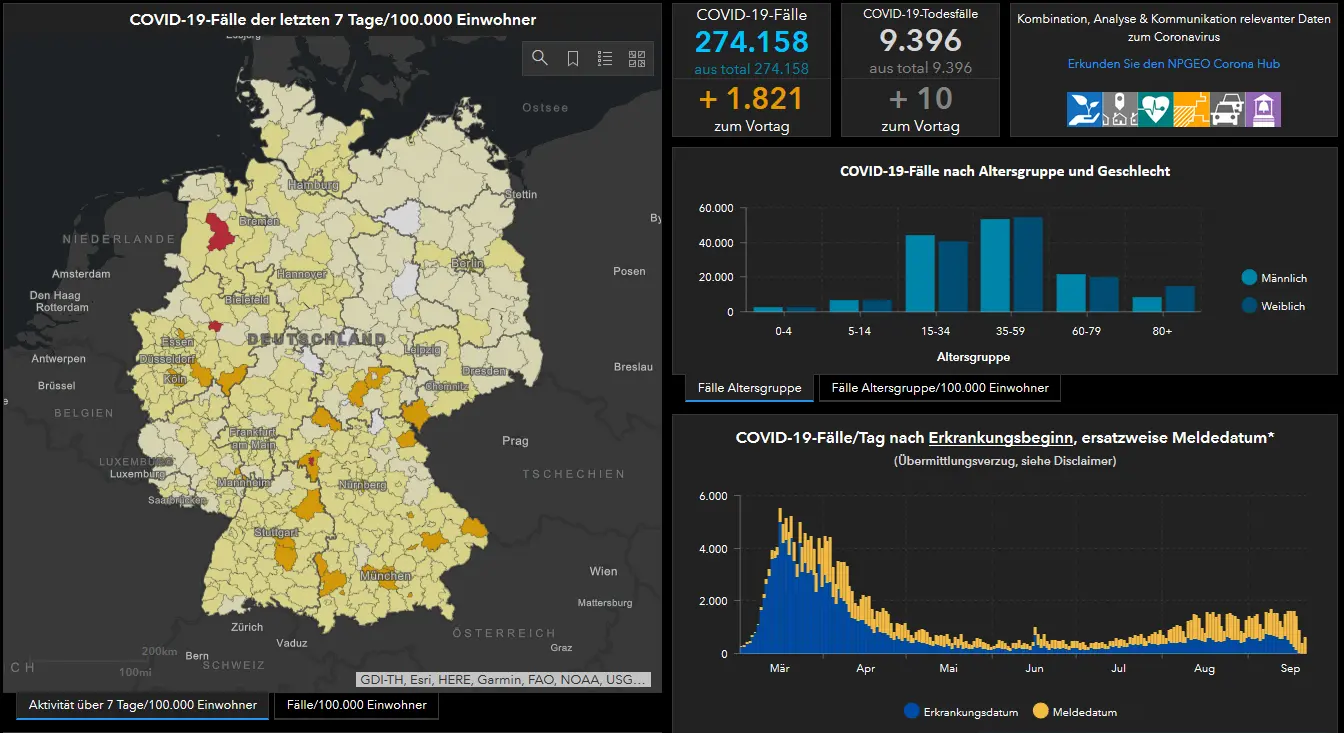Open the basemap gallery grid icon
1344x733 pixels.
[637, 58]
